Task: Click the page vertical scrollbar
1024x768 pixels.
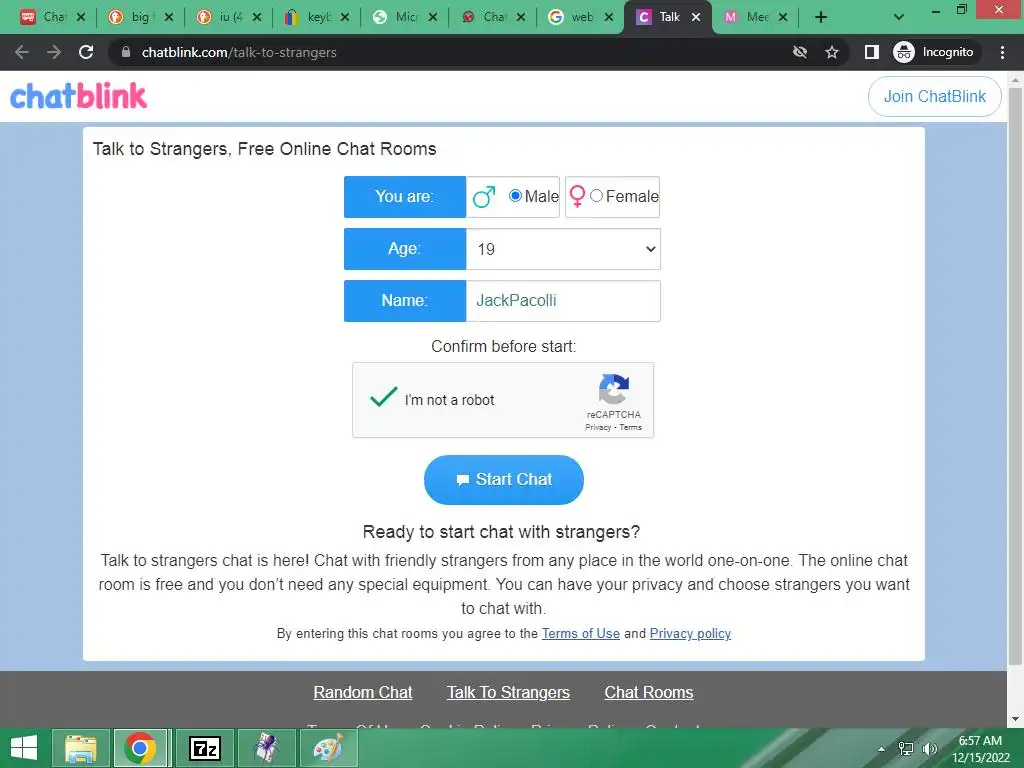Action: click(x=1015, y=377)
